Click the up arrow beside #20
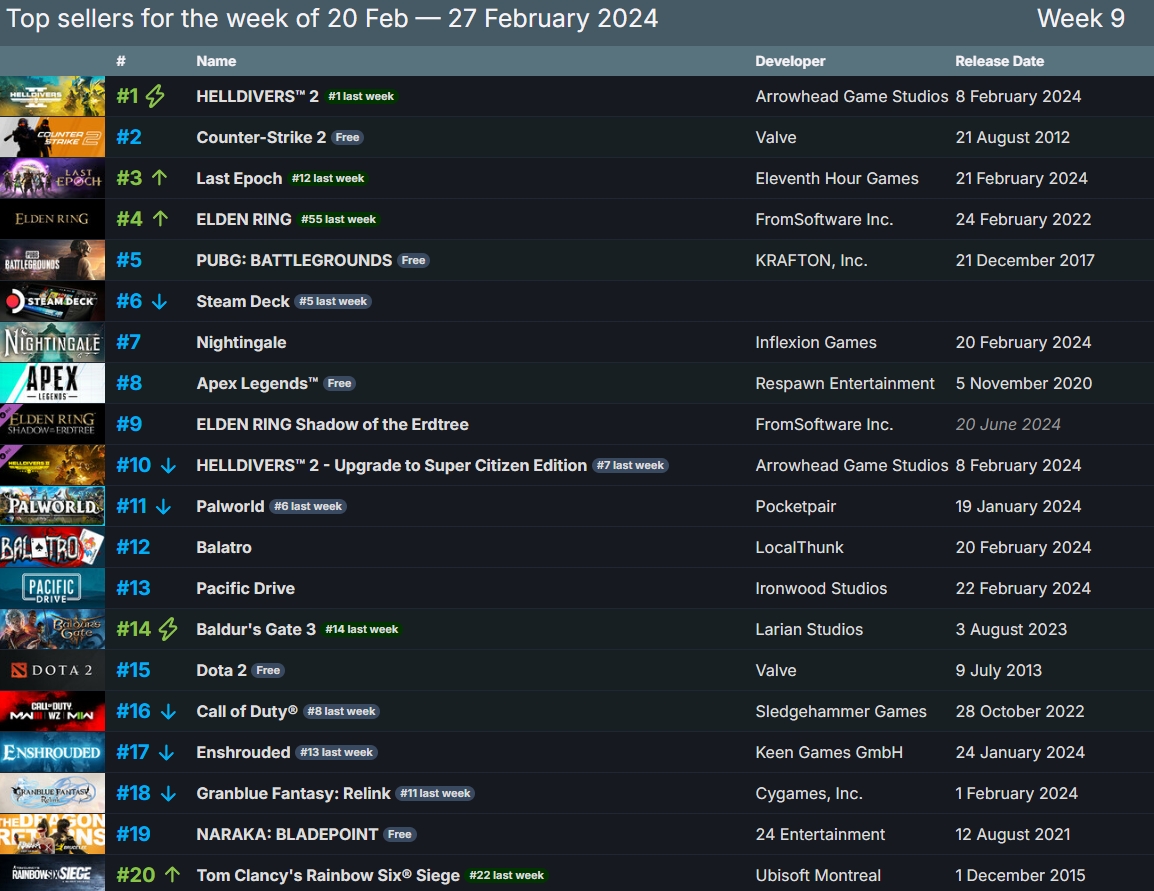Viewport: 1154px width, 891px height. coord(172,874)
